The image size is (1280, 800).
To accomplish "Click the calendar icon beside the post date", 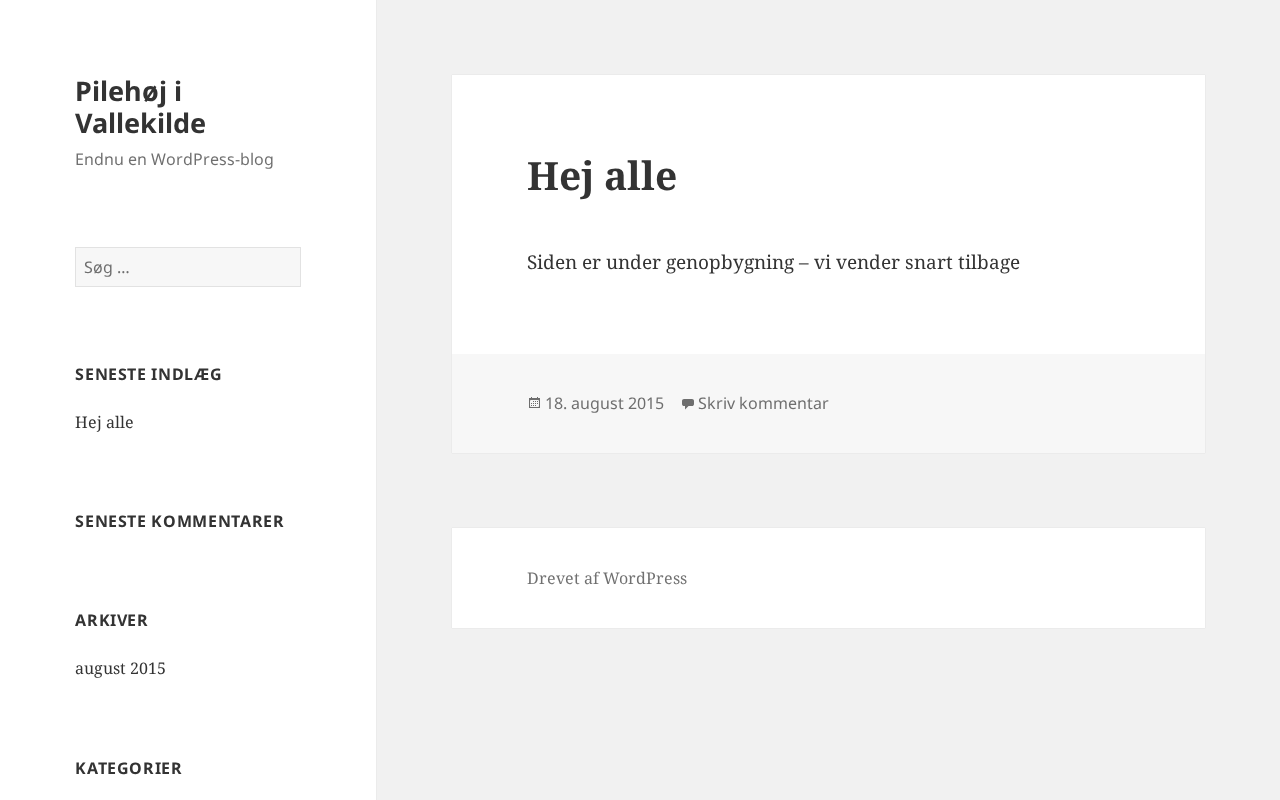I will pos(534,403).
